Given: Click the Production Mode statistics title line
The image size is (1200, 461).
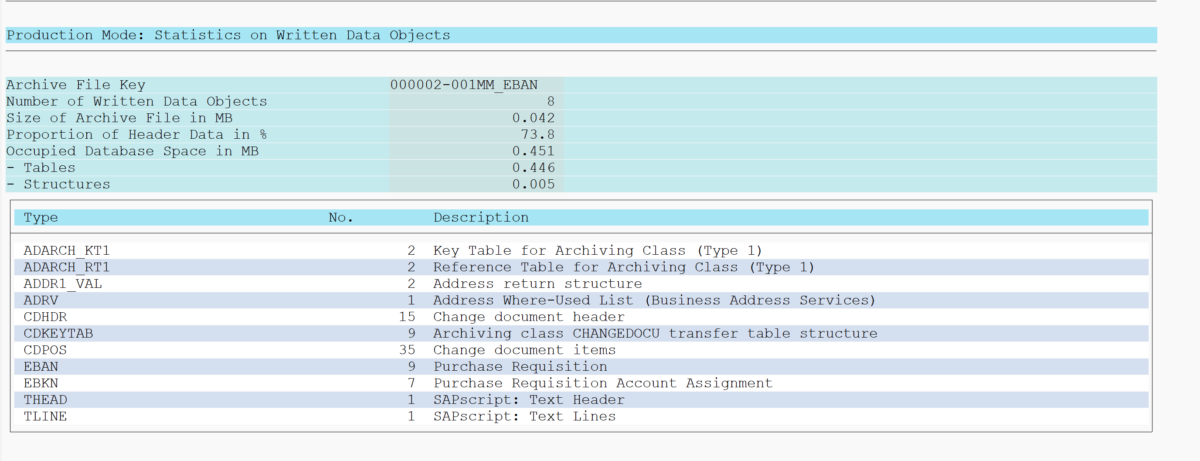Looking at the screenshot, I should (228, 35).
